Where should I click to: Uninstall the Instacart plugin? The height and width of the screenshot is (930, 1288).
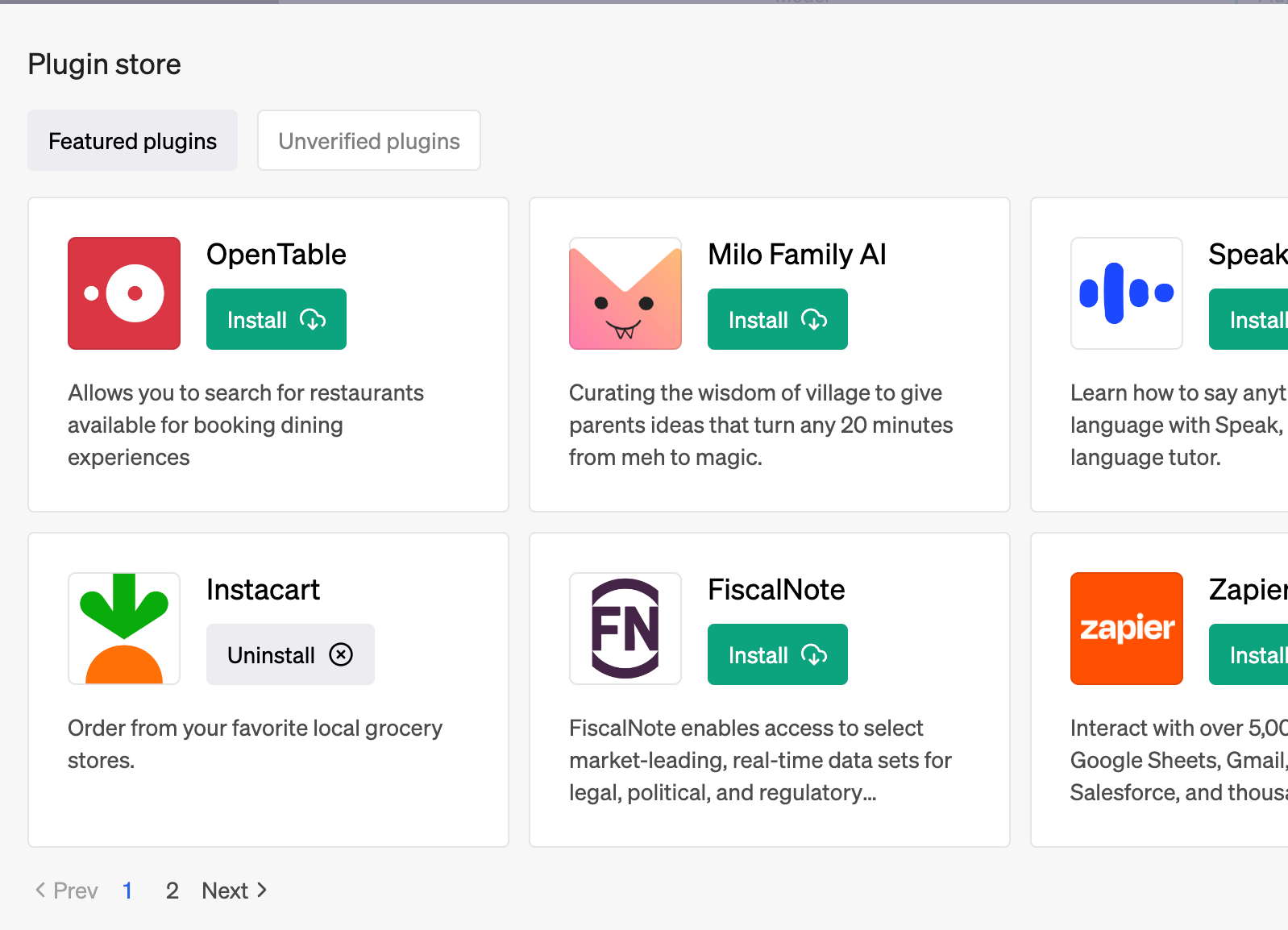pos(290,655)
